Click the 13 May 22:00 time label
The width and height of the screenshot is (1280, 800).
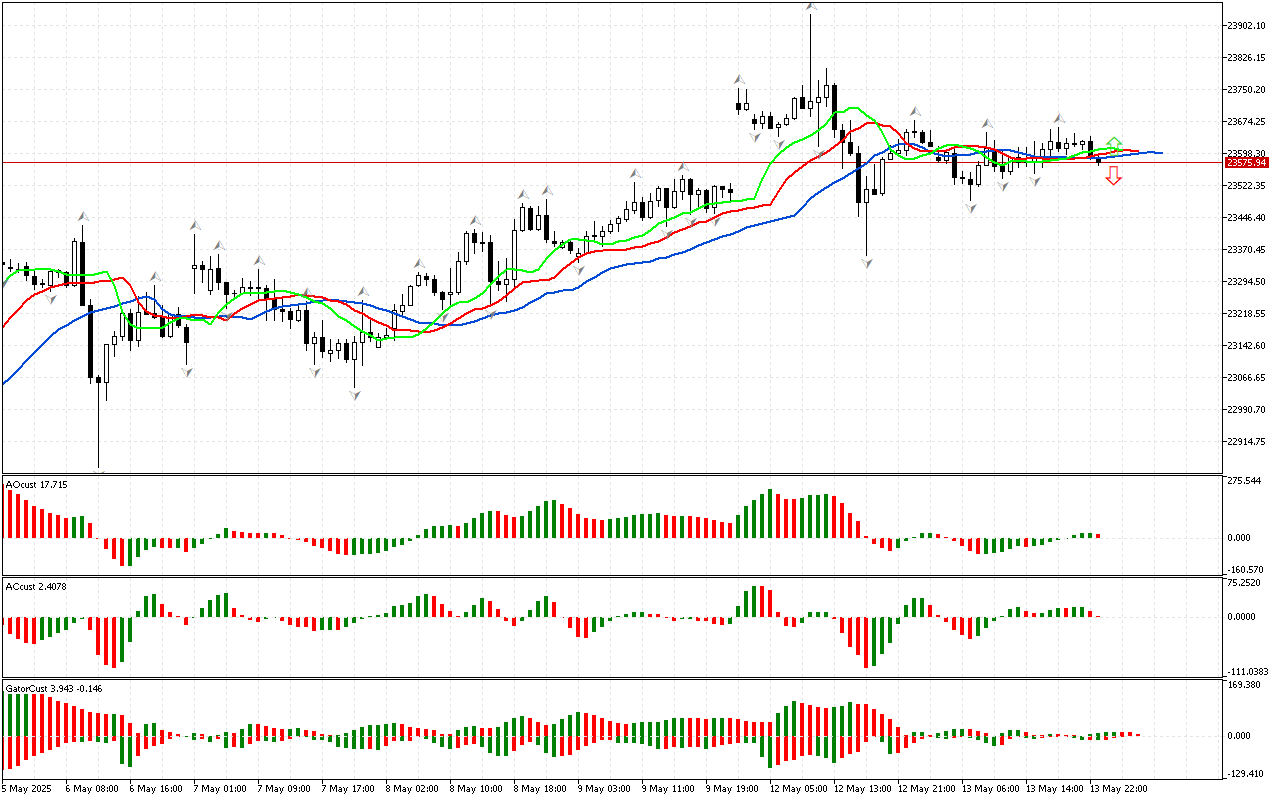tap(1116, 788)
